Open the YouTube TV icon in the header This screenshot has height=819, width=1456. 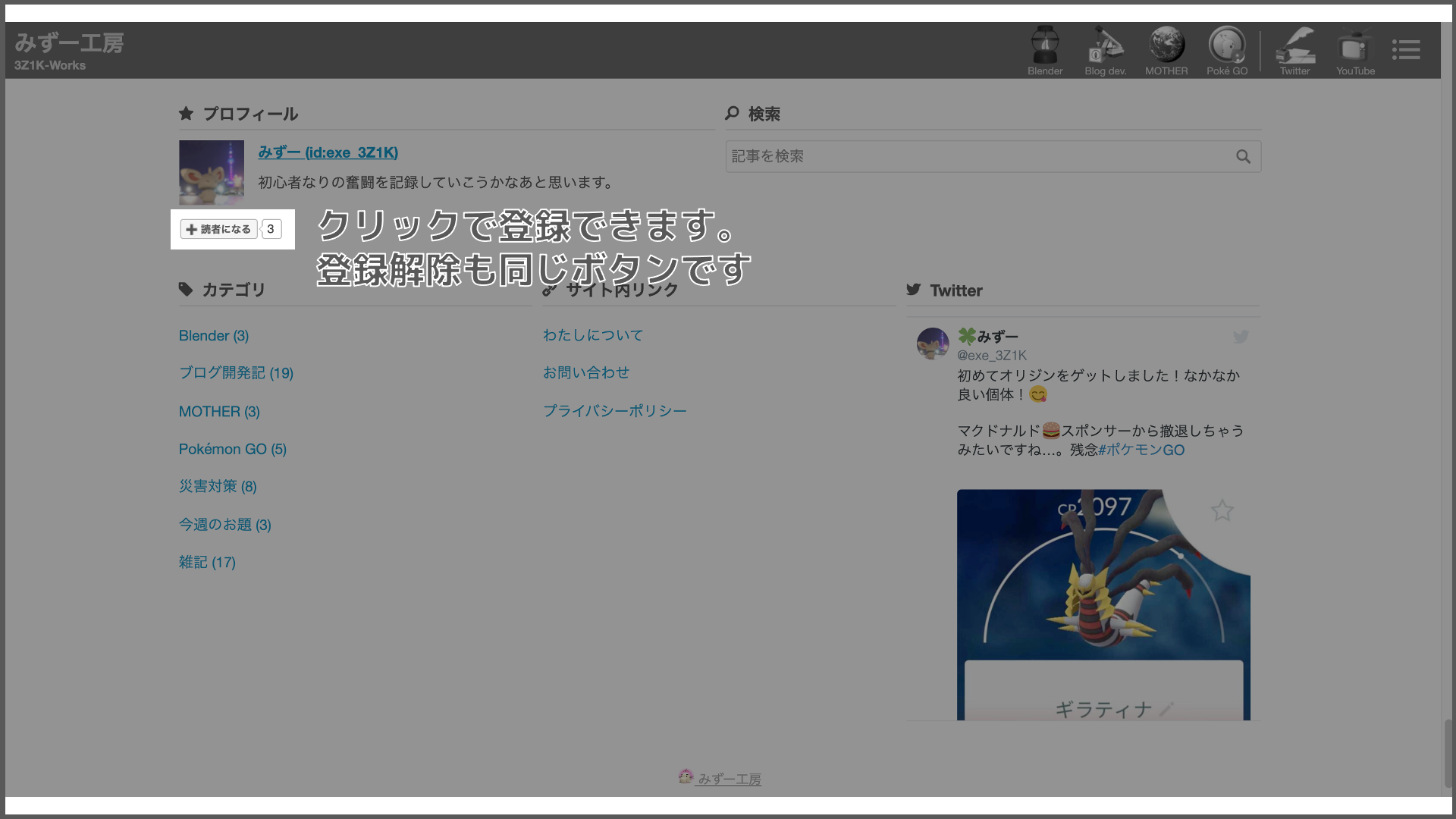pos(1355,50)
